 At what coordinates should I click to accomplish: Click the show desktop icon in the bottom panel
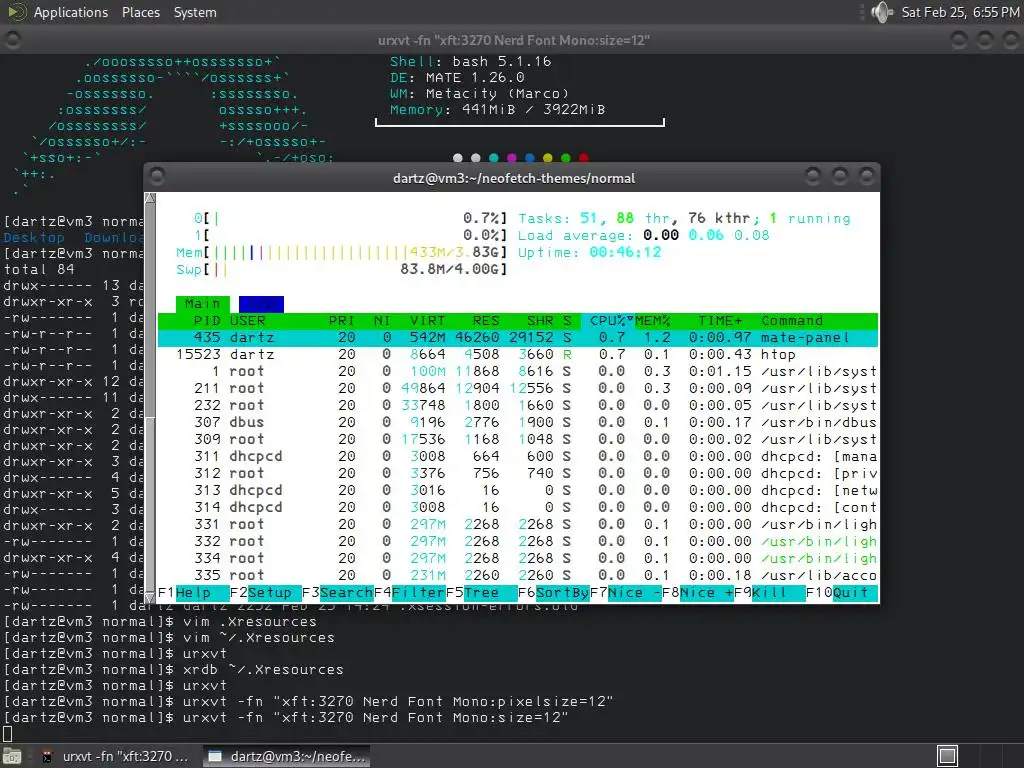coord(12,756)
